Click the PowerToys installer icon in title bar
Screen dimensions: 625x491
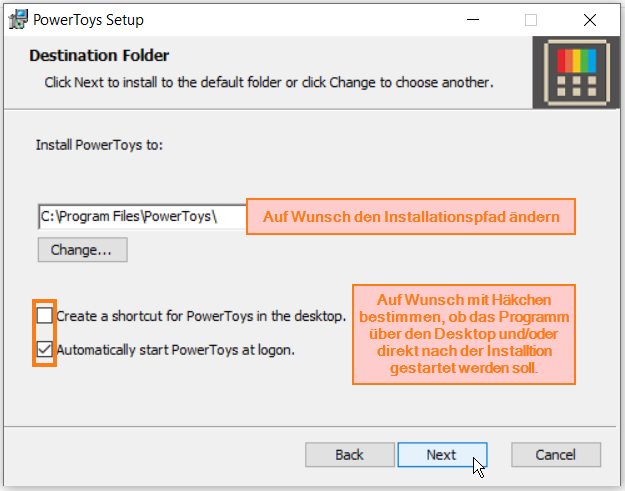pyautogui.click(x=18, y=19)
